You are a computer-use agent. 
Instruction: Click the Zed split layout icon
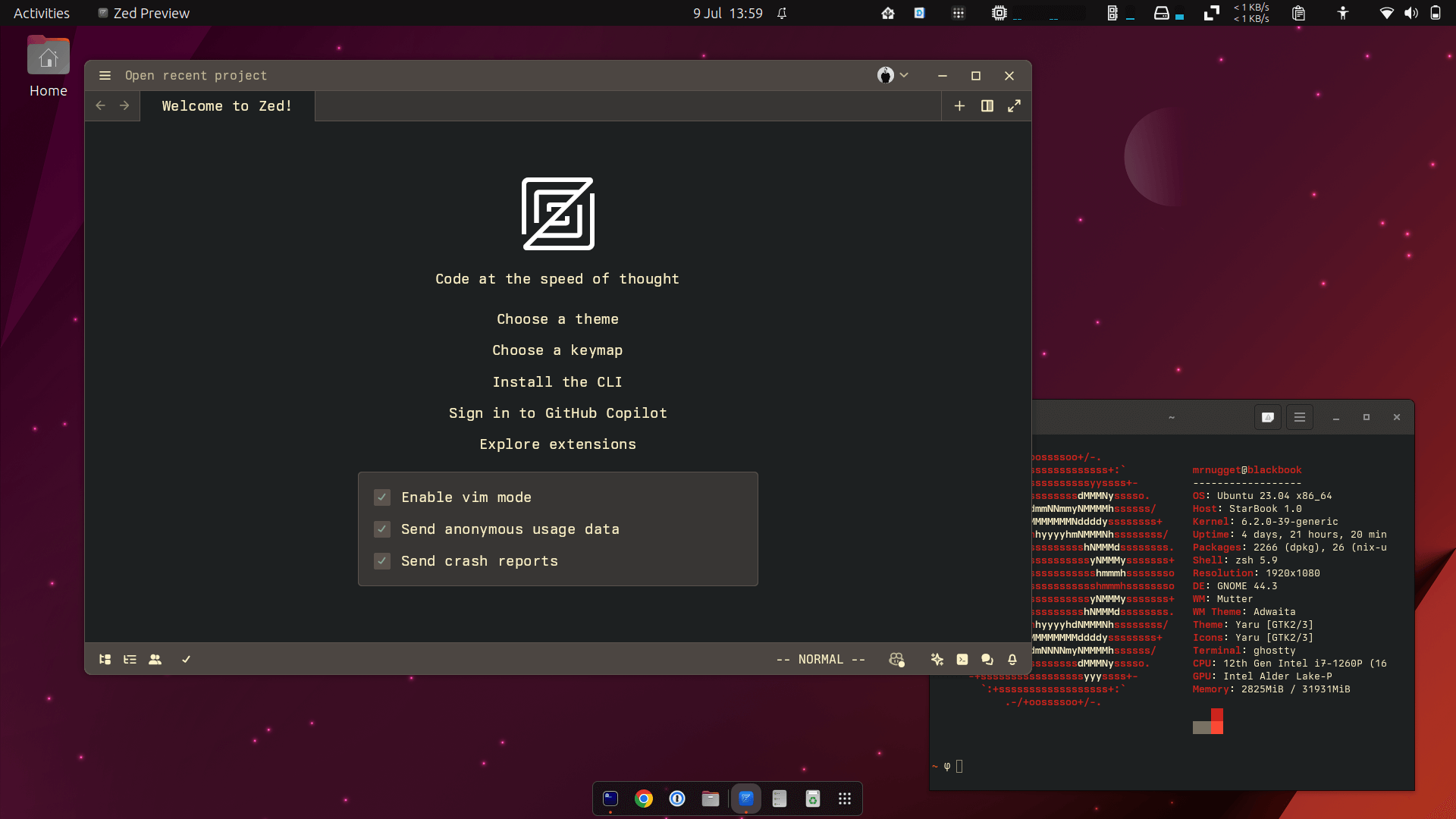pos(987,106)
